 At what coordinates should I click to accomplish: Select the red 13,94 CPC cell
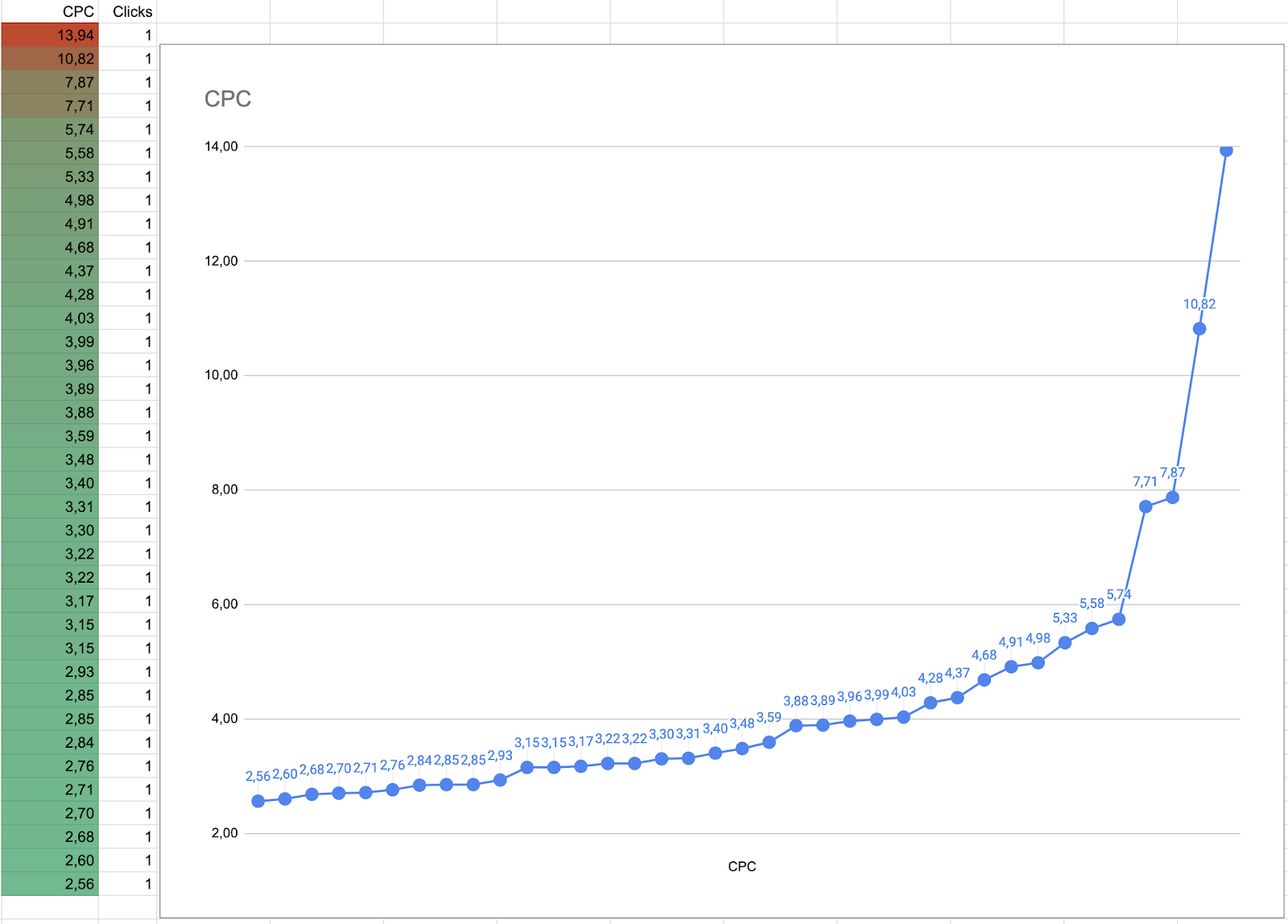coord(50,35)
